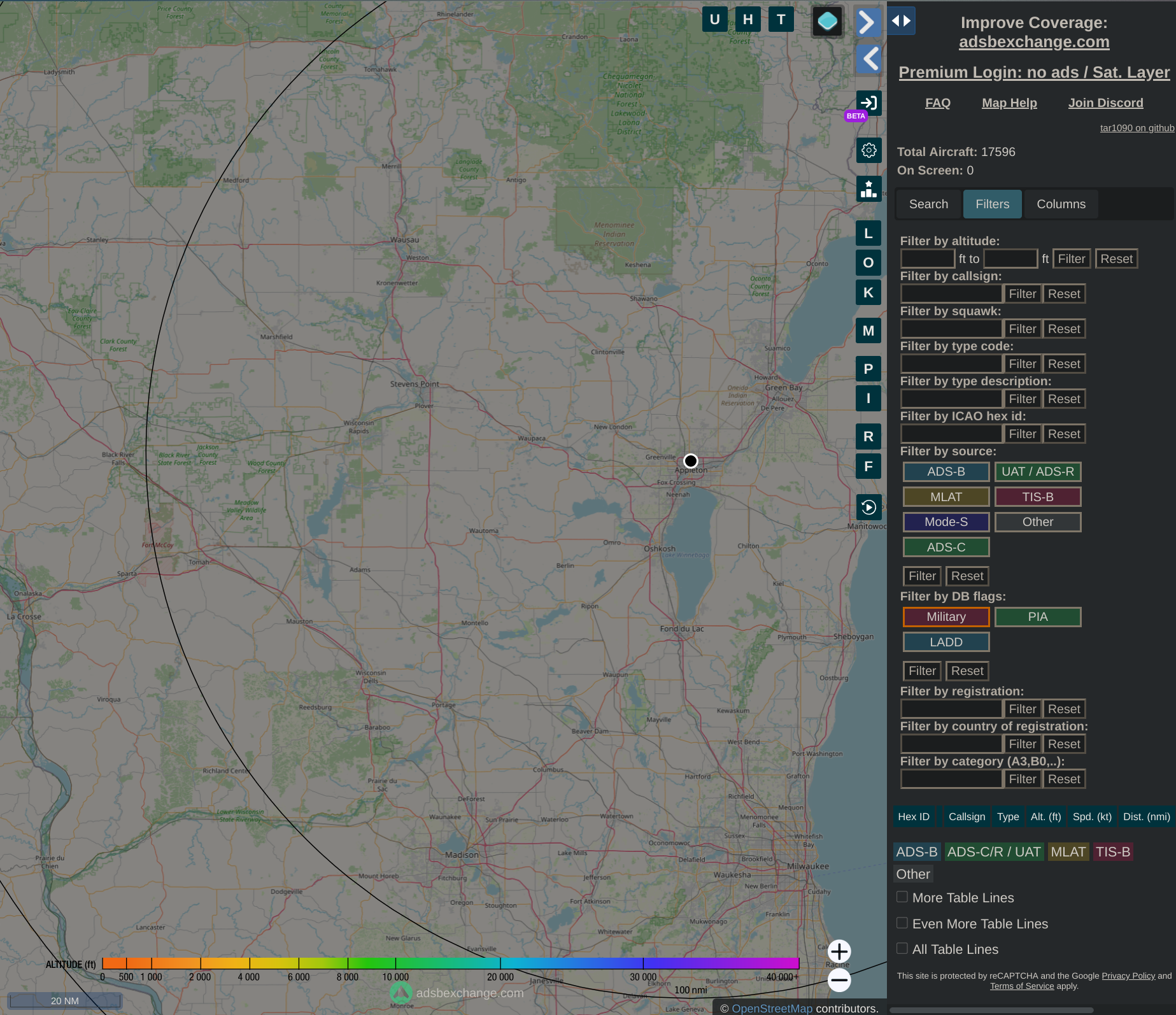Toggle PIA DB flag filter
Viewport: 1176px width, 1015px height.
(1038, 617)
